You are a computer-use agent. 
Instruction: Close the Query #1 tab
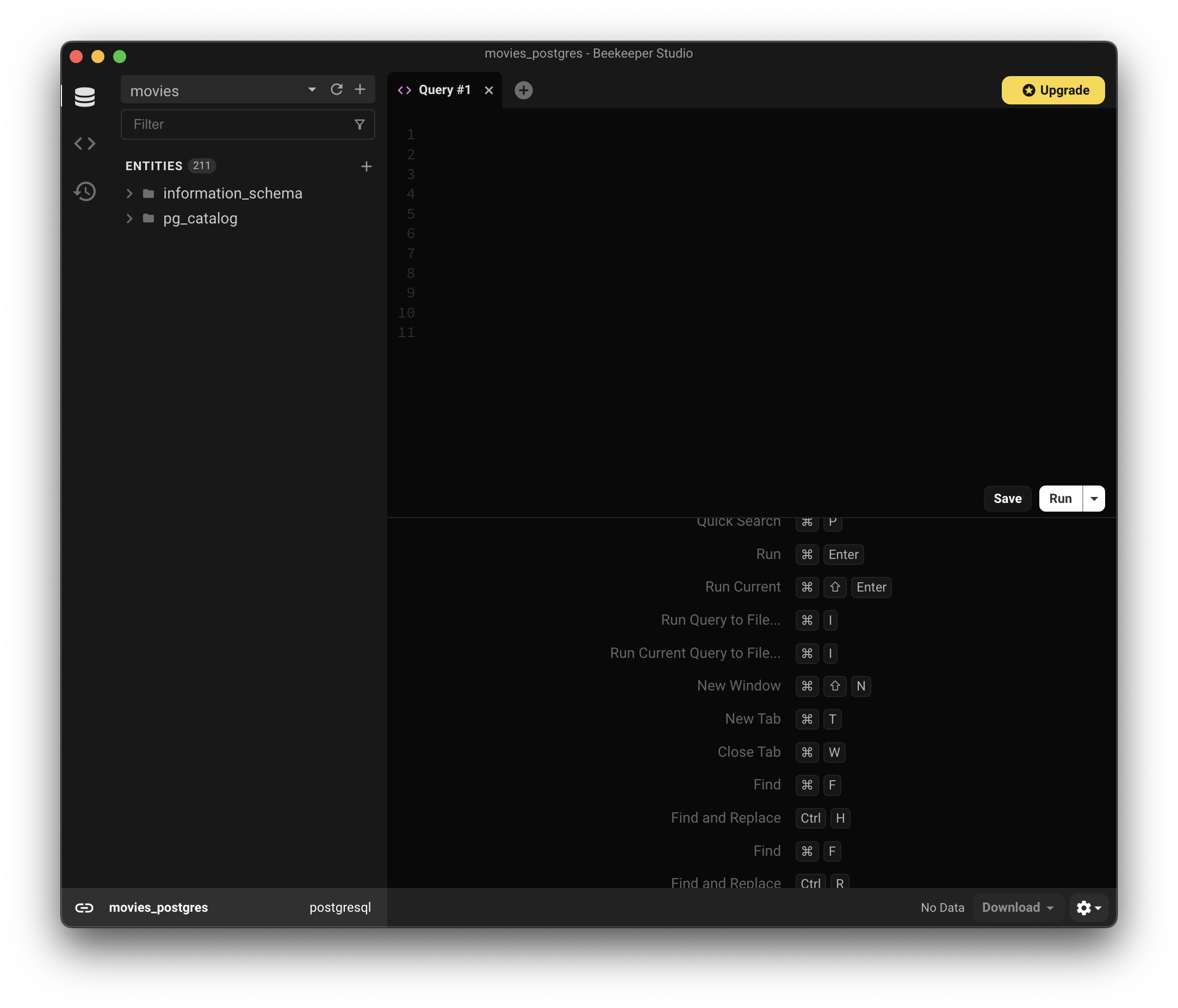(x=488, y=90)
